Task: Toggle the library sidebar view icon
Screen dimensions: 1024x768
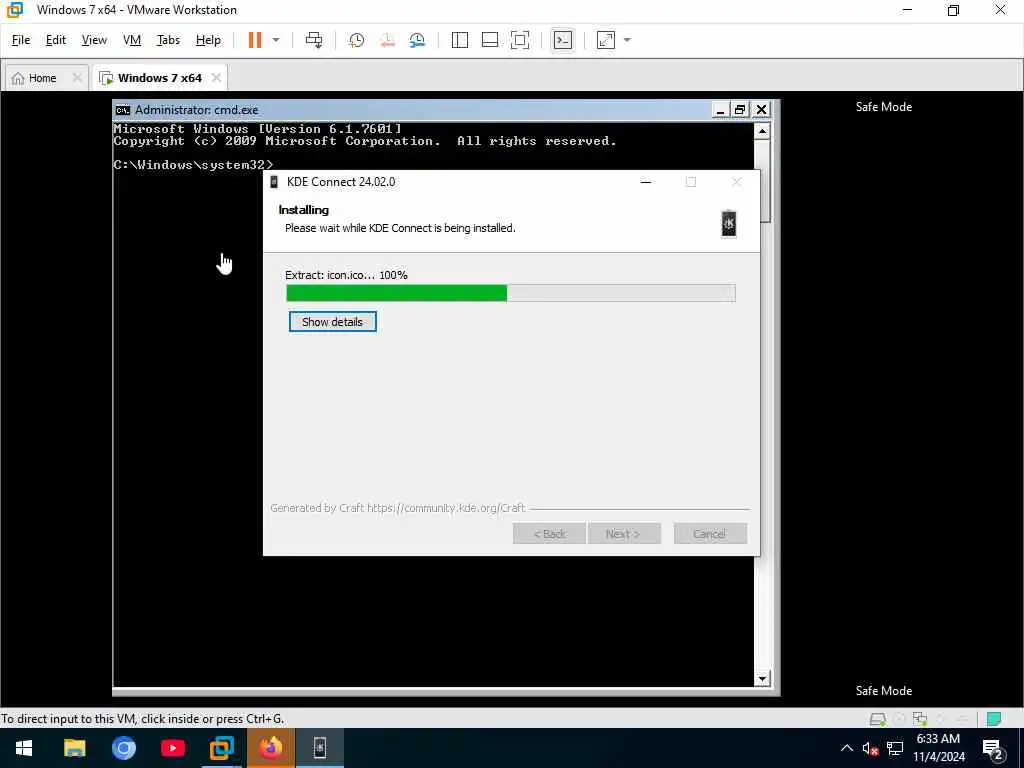Action: [x=460, y=40]
